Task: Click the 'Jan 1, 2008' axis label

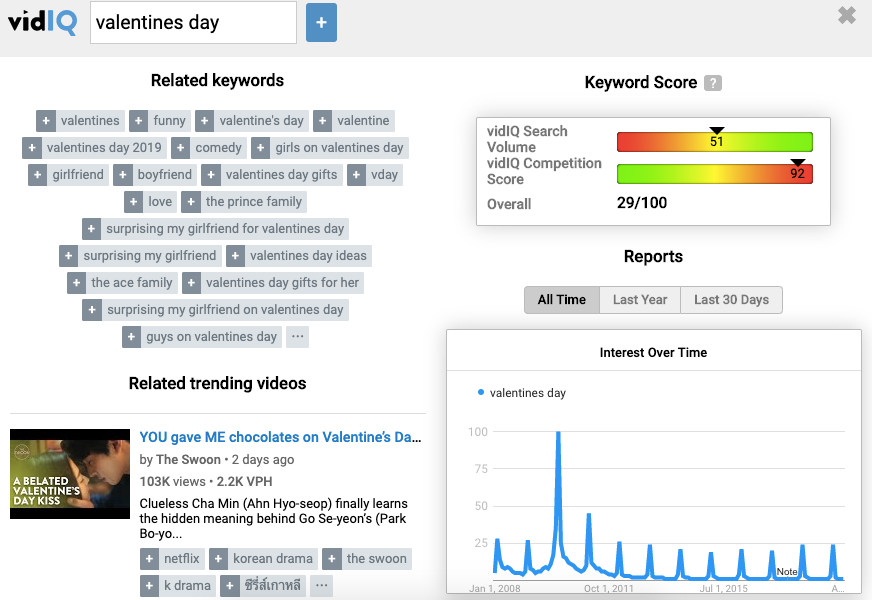Action: (494, 588)
